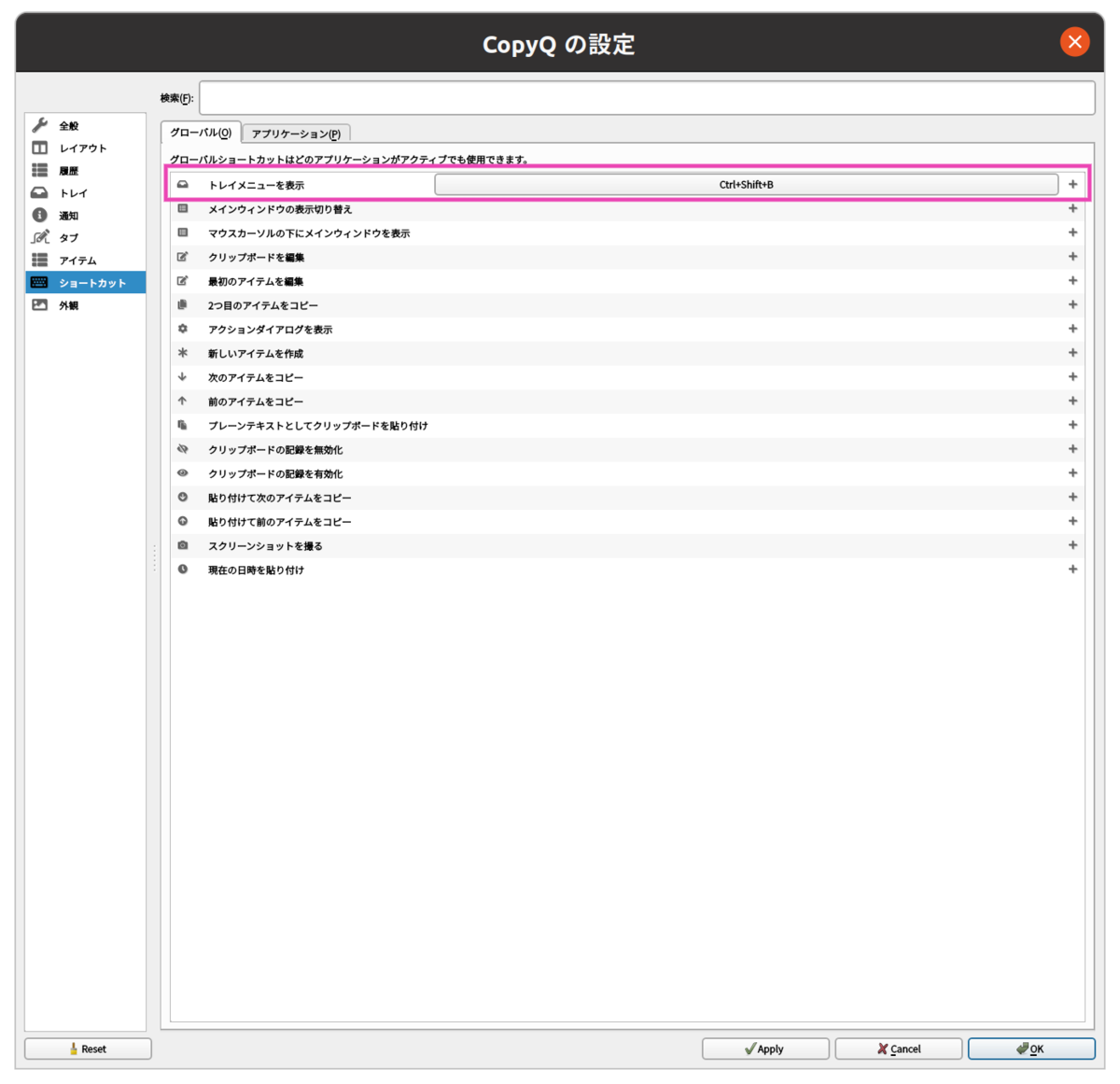Click the icon beside 貼り付けて前のアイテムをコピー

[x=183, y=522]
